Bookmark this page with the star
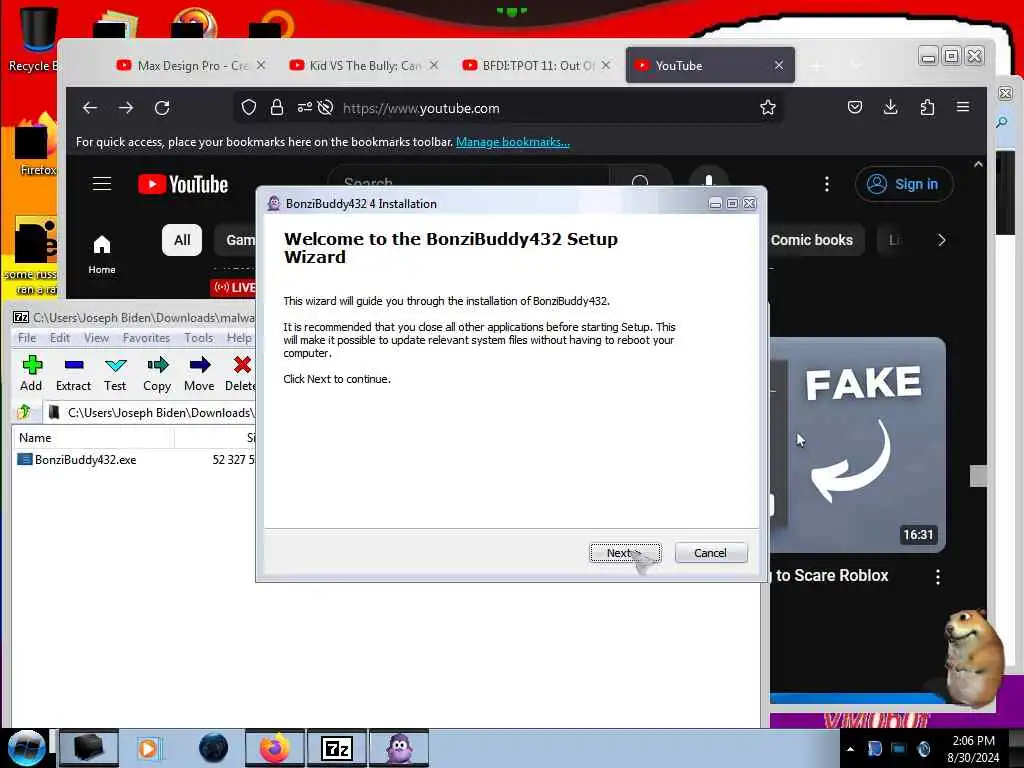This screenshot has height=768, width=1024. 768,108
